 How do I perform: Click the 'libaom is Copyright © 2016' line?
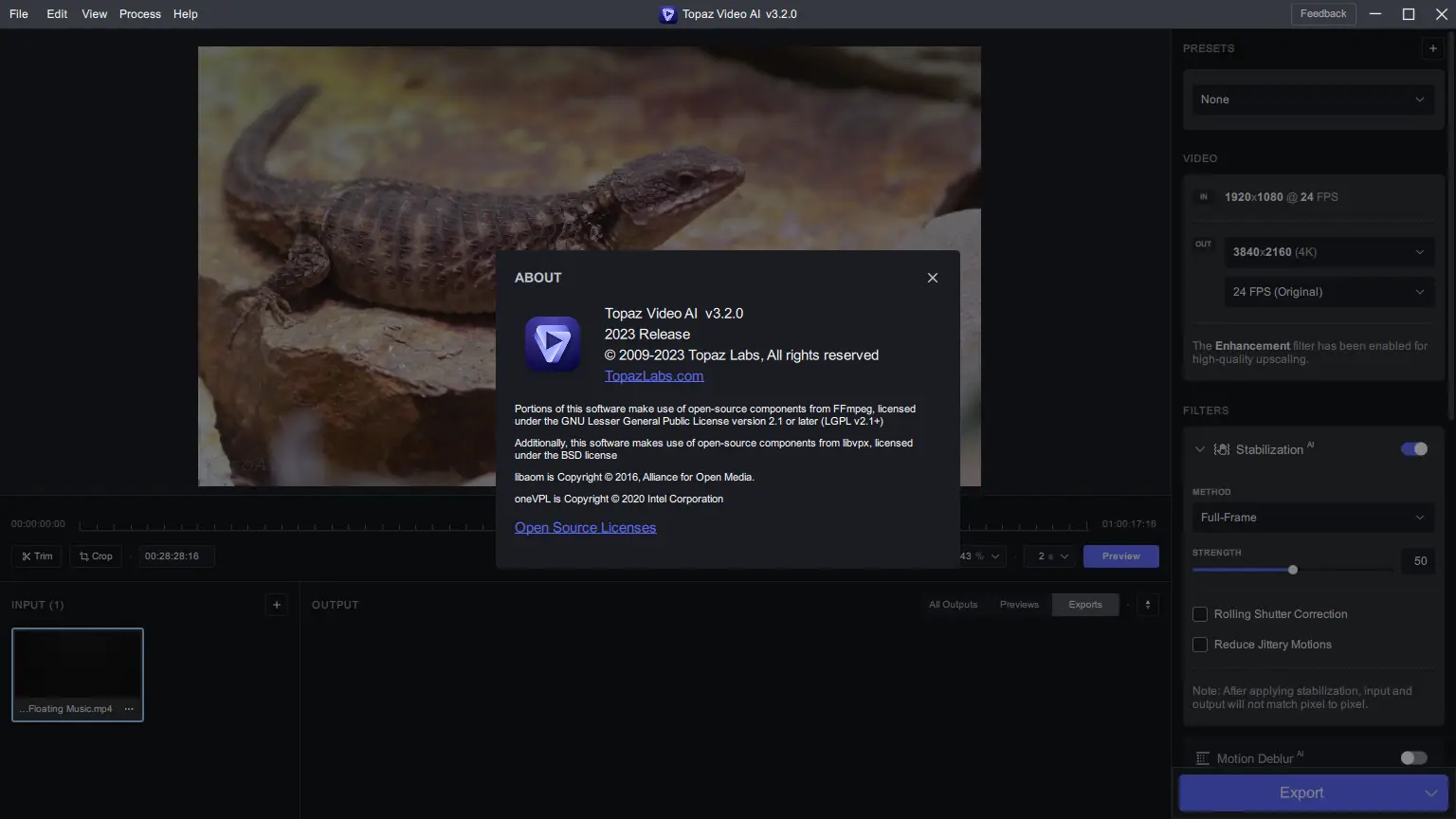pos(634,478)
